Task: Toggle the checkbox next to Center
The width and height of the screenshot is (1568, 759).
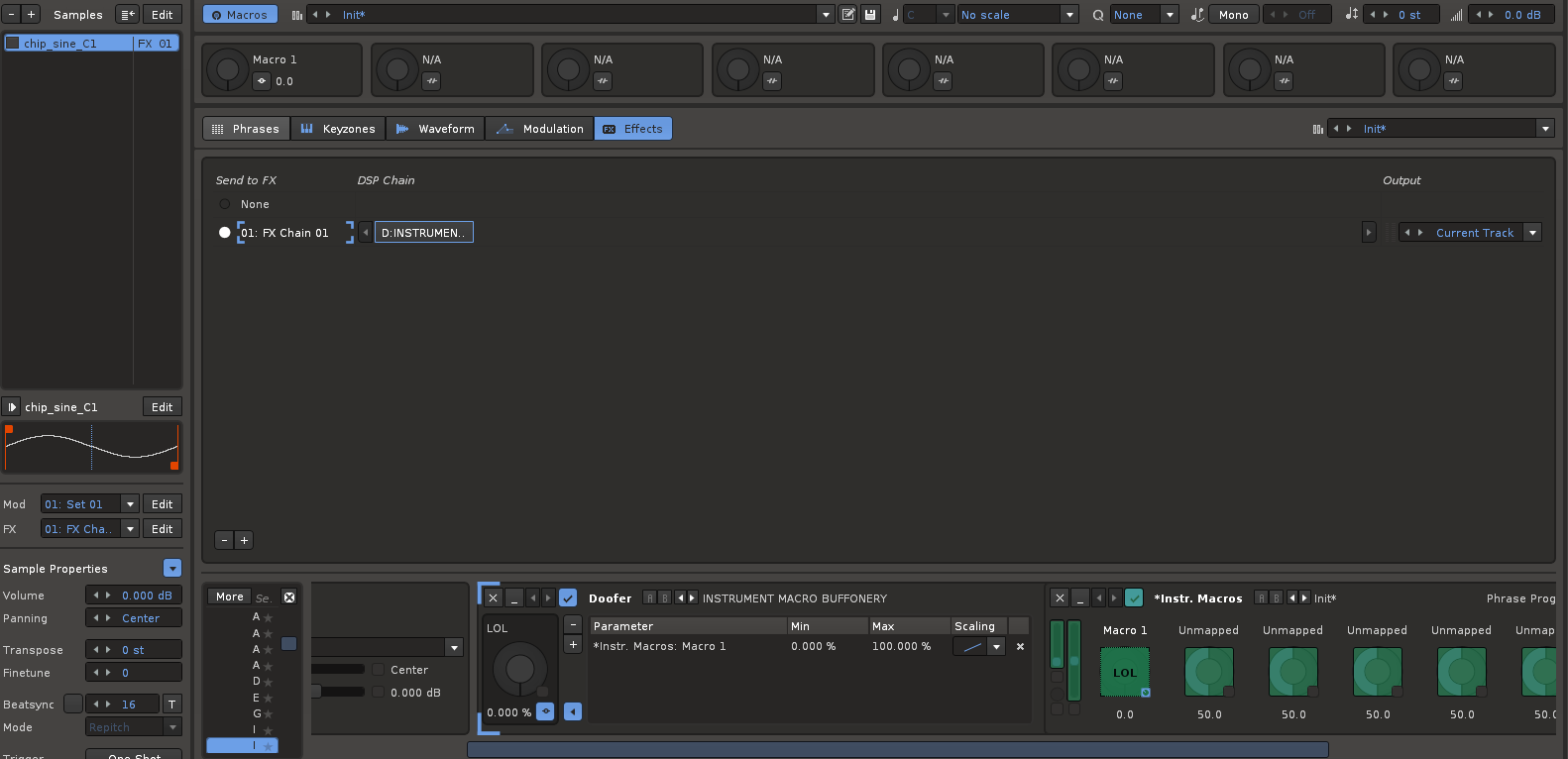Action: pyautogui.click(x=378, y=670)
